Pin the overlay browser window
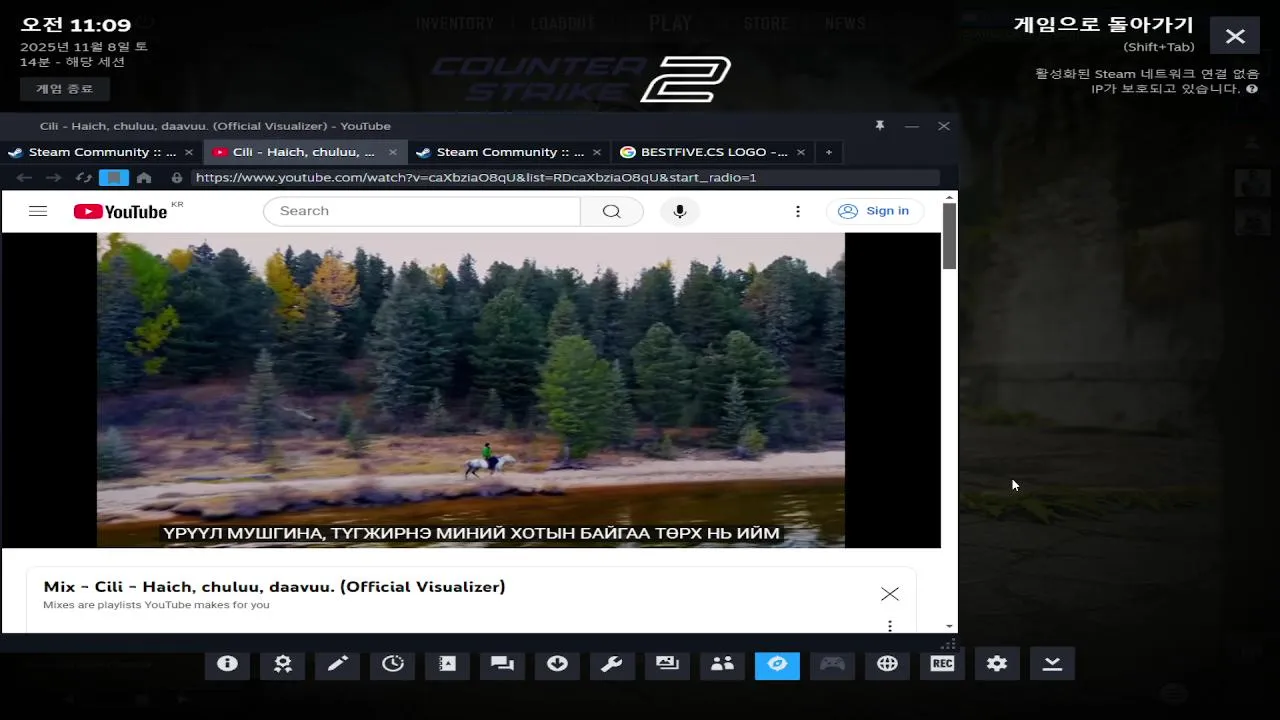Screen dimensions: 1280x720 click(x=880, y=126)
